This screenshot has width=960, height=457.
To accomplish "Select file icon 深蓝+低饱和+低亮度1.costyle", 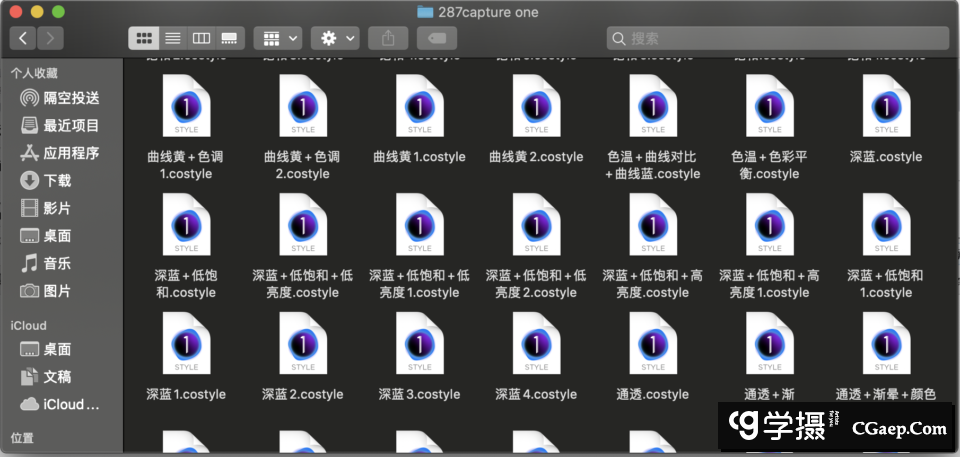I will (x=419, y=224).
